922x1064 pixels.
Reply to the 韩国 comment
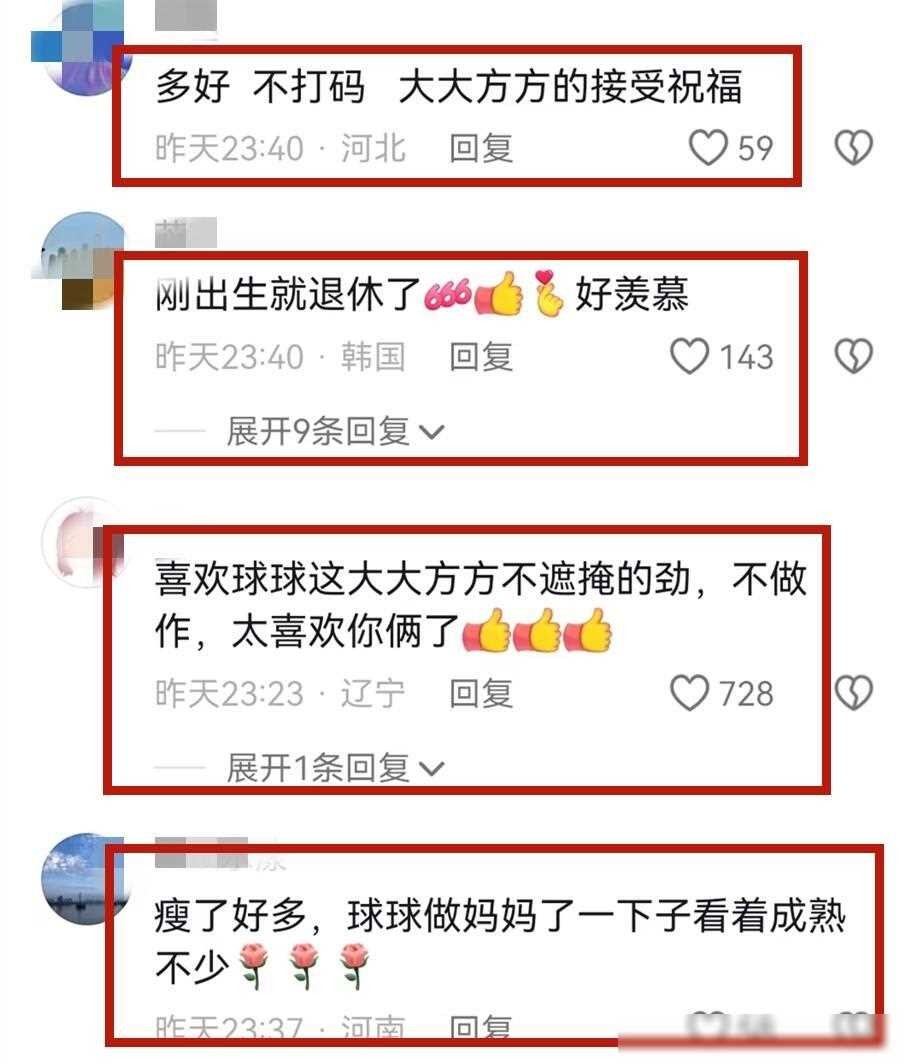481,356
